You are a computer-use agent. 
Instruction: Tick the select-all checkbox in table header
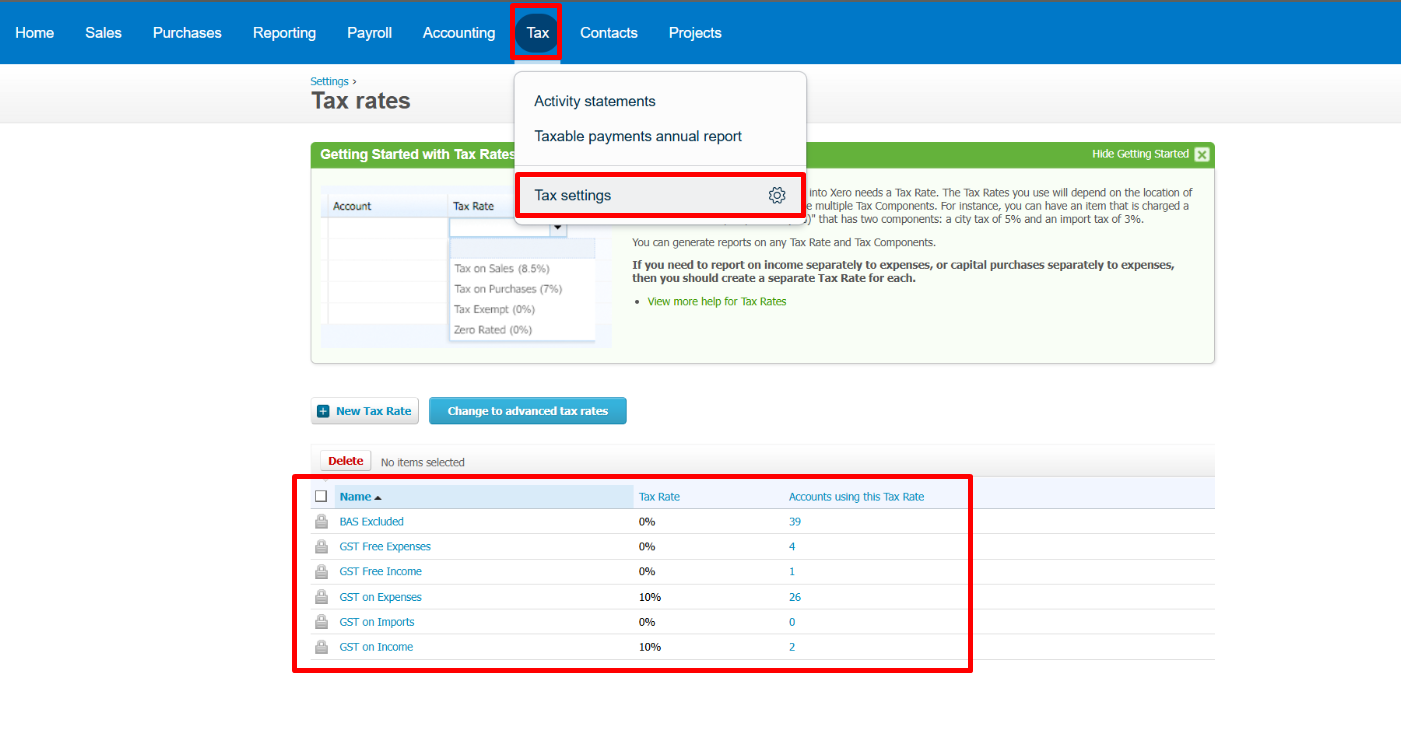pos(321,496)
